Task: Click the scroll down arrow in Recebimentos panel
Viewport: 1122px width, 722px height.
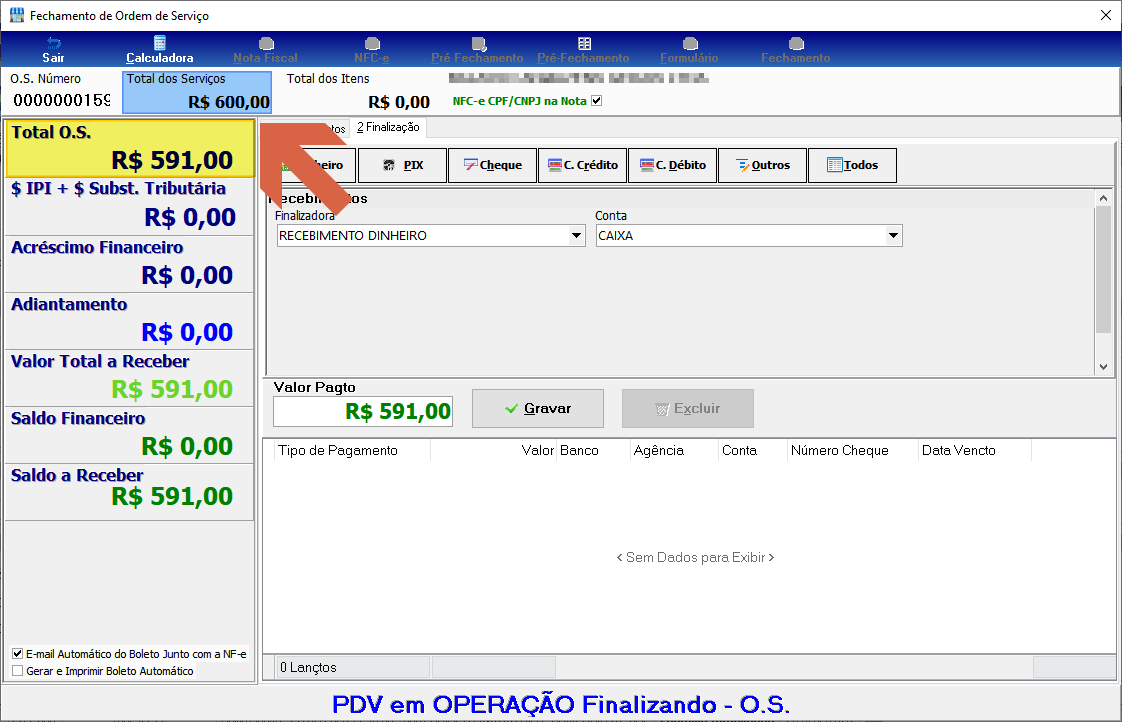Action: click(1103, 366)
